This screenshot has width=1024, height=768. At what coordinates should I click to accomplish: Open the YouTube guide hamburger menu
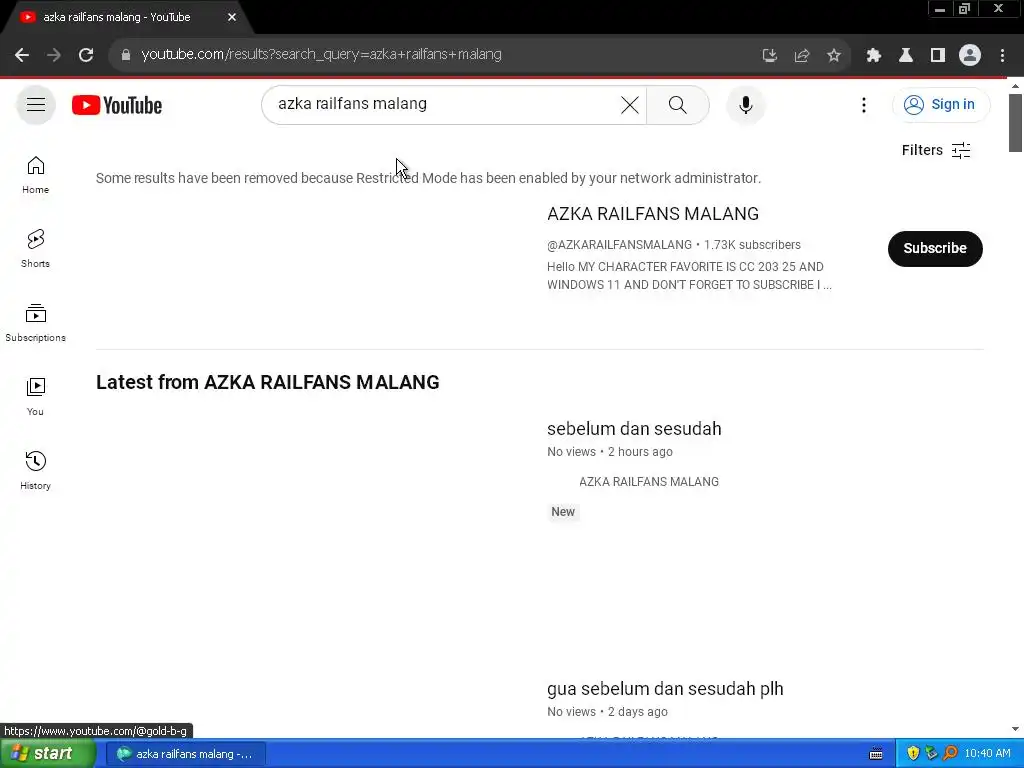coord(36,104)
